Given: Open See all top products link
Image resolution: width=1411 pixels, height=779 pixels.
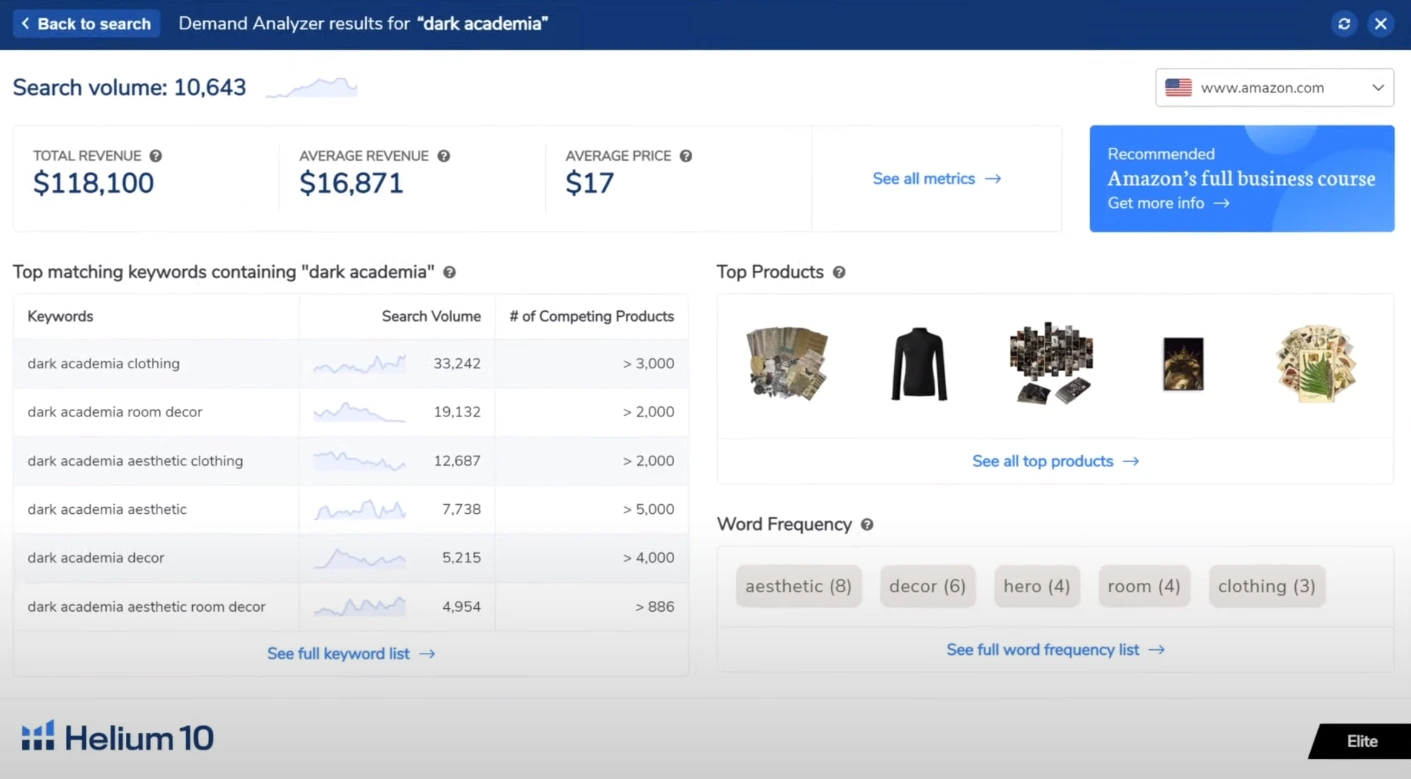Looking at the screenshot, I should click(x=1055, y=461).
